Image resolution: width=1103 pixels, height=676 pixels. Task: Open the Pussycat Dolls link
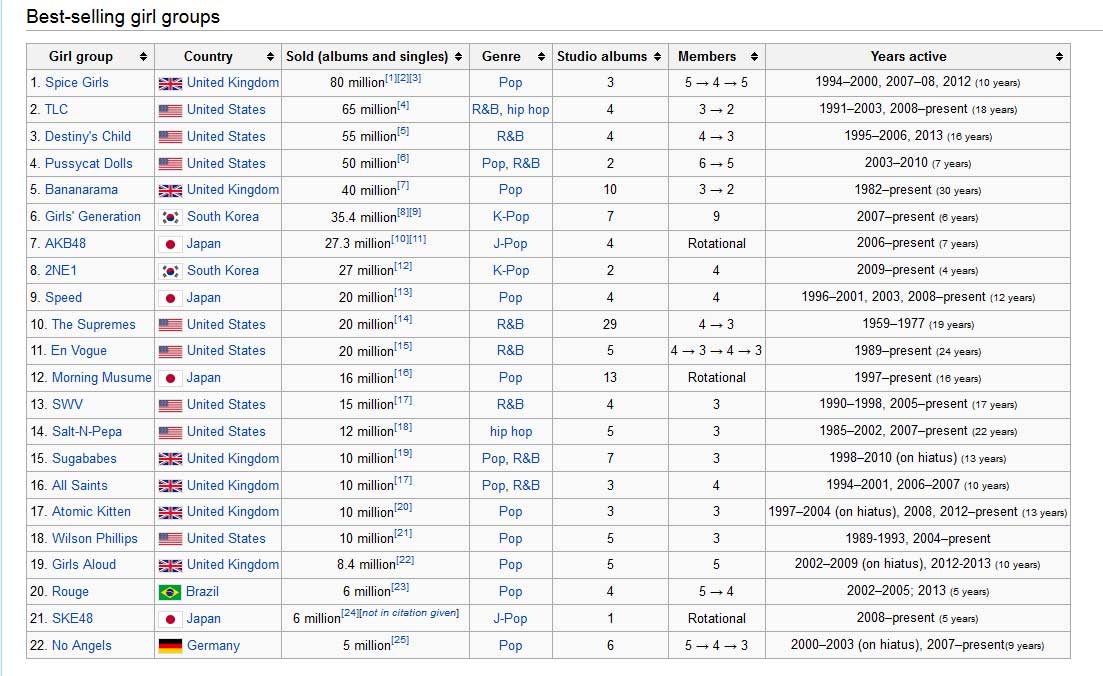click(x=89, y=163)
